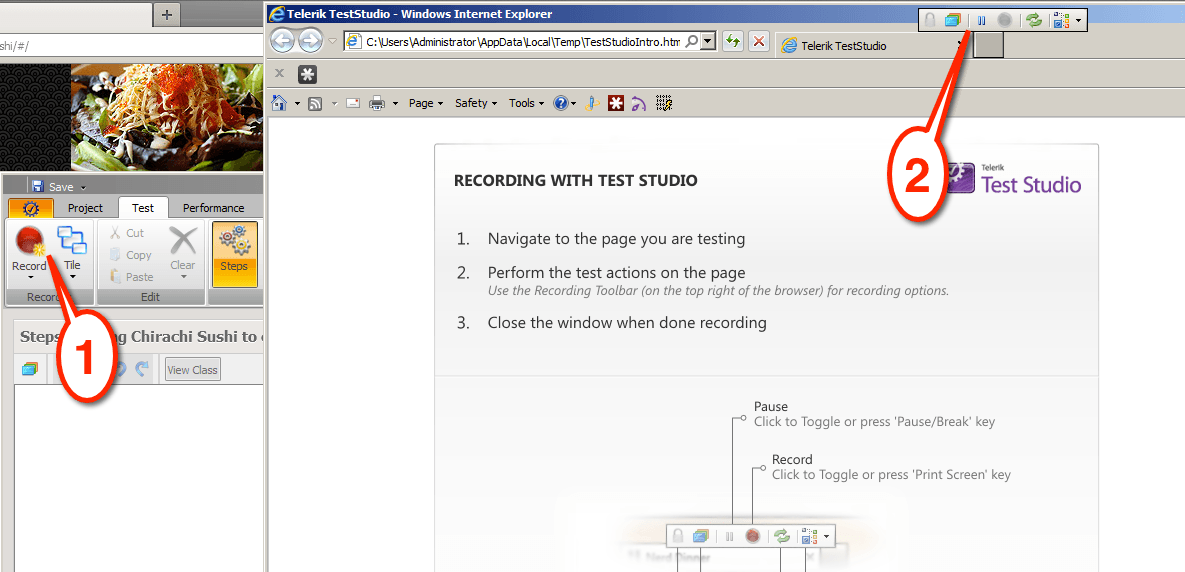Open the Home dropdown arrow
Screen dimensions: 1185x572
[298, 104]
